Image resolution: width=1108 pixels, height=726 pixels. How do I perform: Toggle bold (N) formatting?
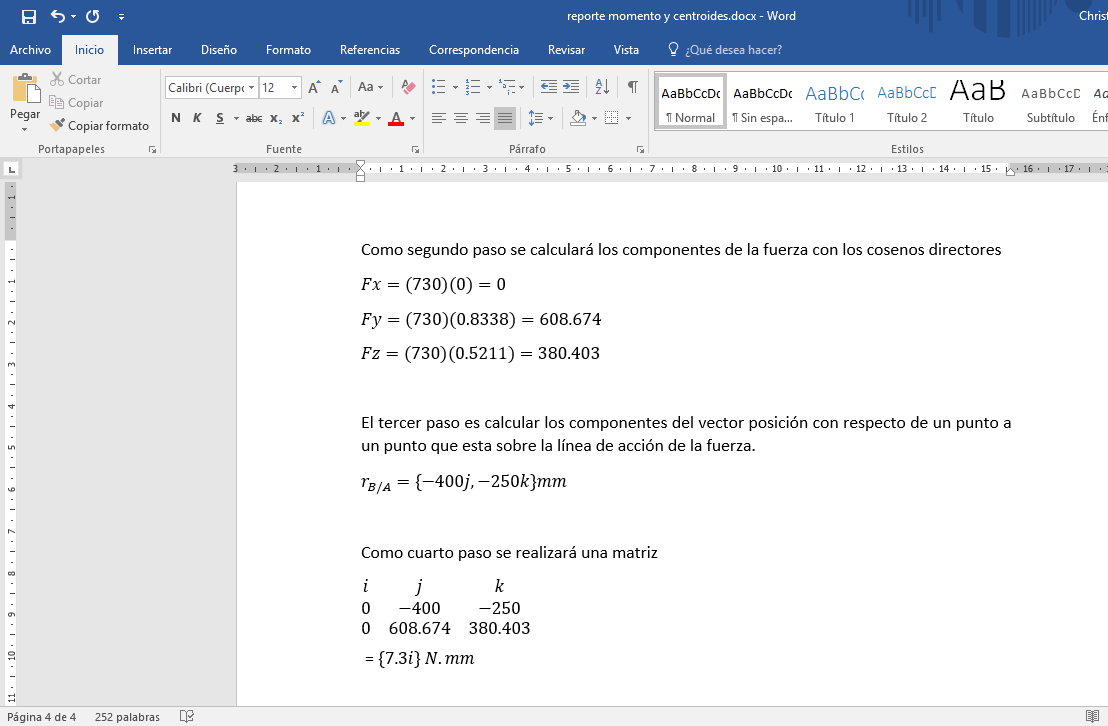pos(176,118)
